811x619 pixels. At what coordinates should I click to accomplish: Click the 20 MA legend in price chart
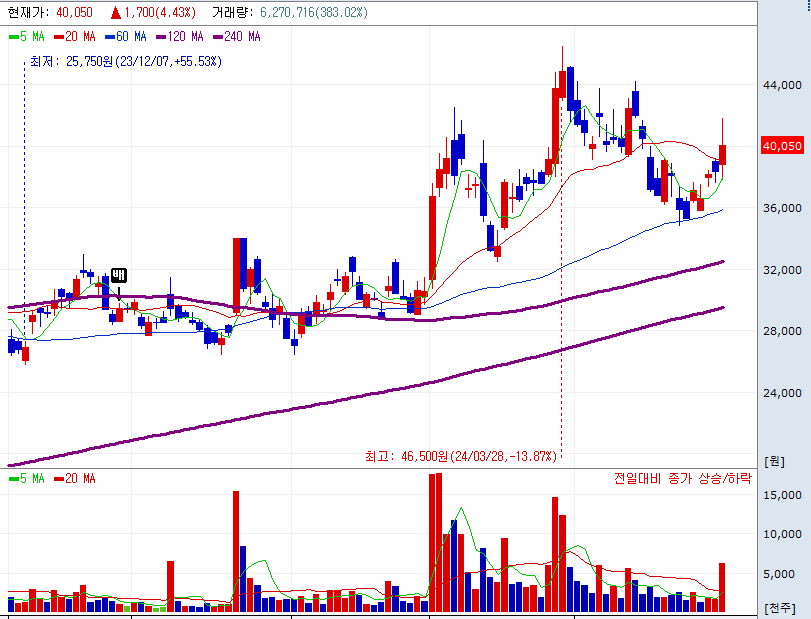75,37
